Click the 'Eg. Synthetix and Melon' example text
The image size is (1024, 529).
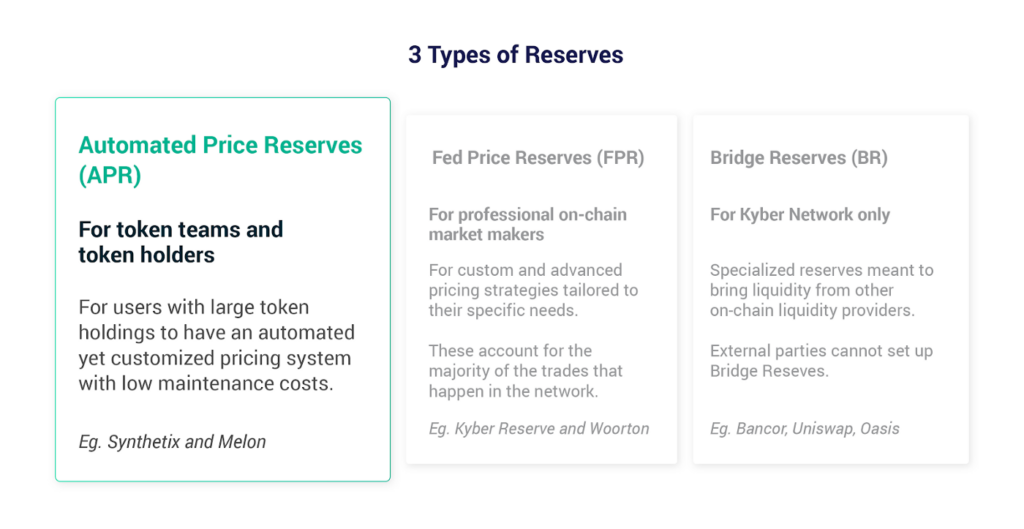[x=172, y=441]
